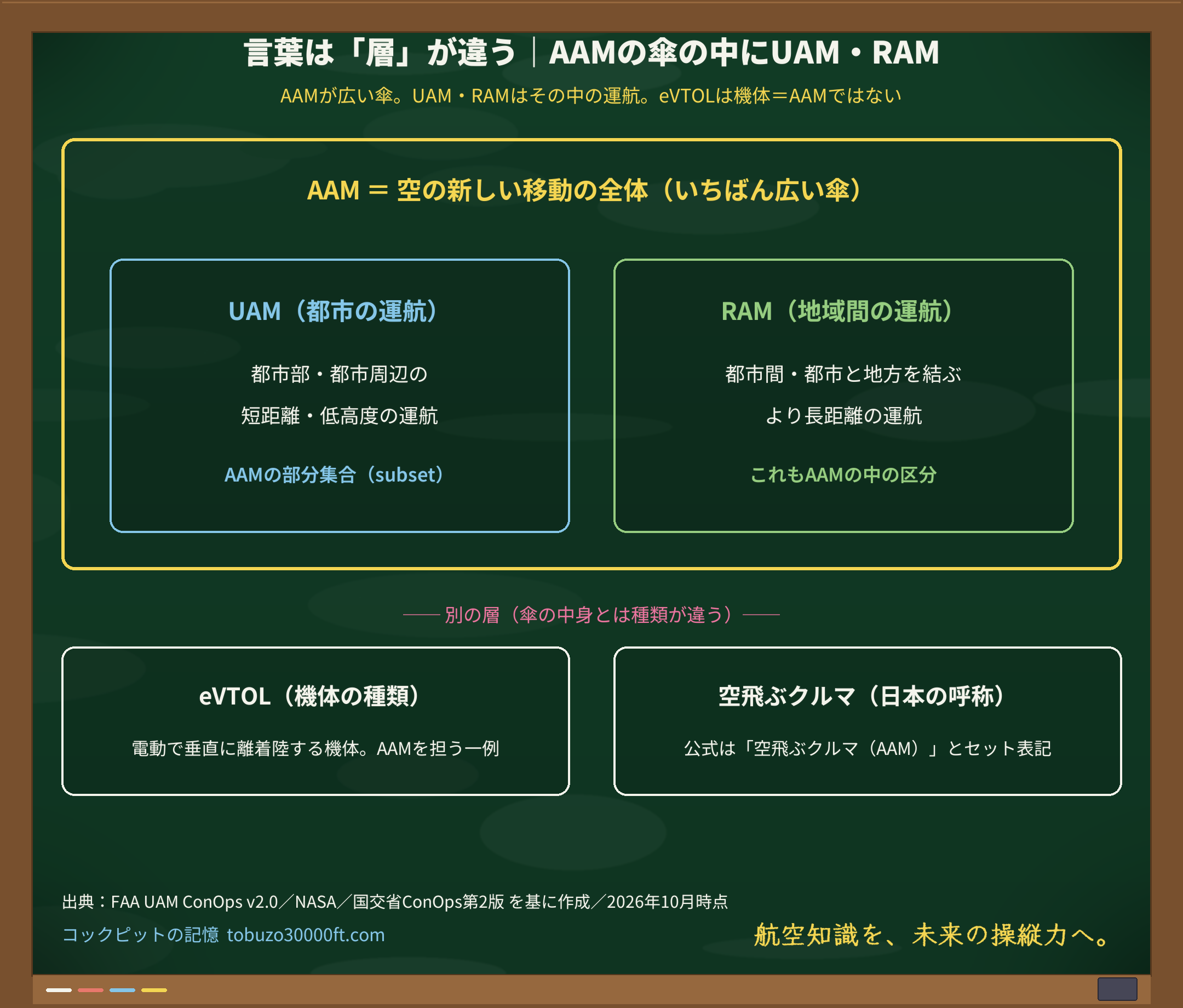The height and width of the screenshot is (1008, 1183).
Task: Click the yellow subtitle starting with AAMが広い傘
Action: [591, 95]
